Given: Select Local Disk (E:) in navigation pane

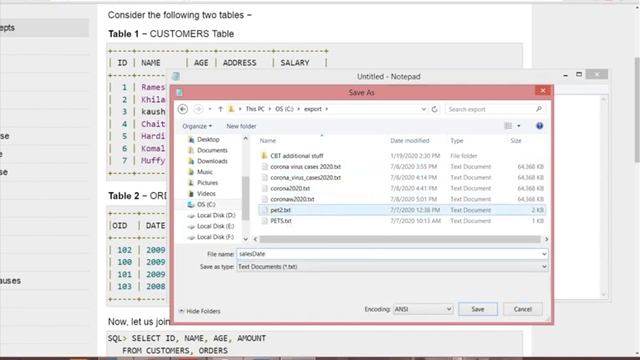Looking at the screenshot, I should tap(216, 226).
